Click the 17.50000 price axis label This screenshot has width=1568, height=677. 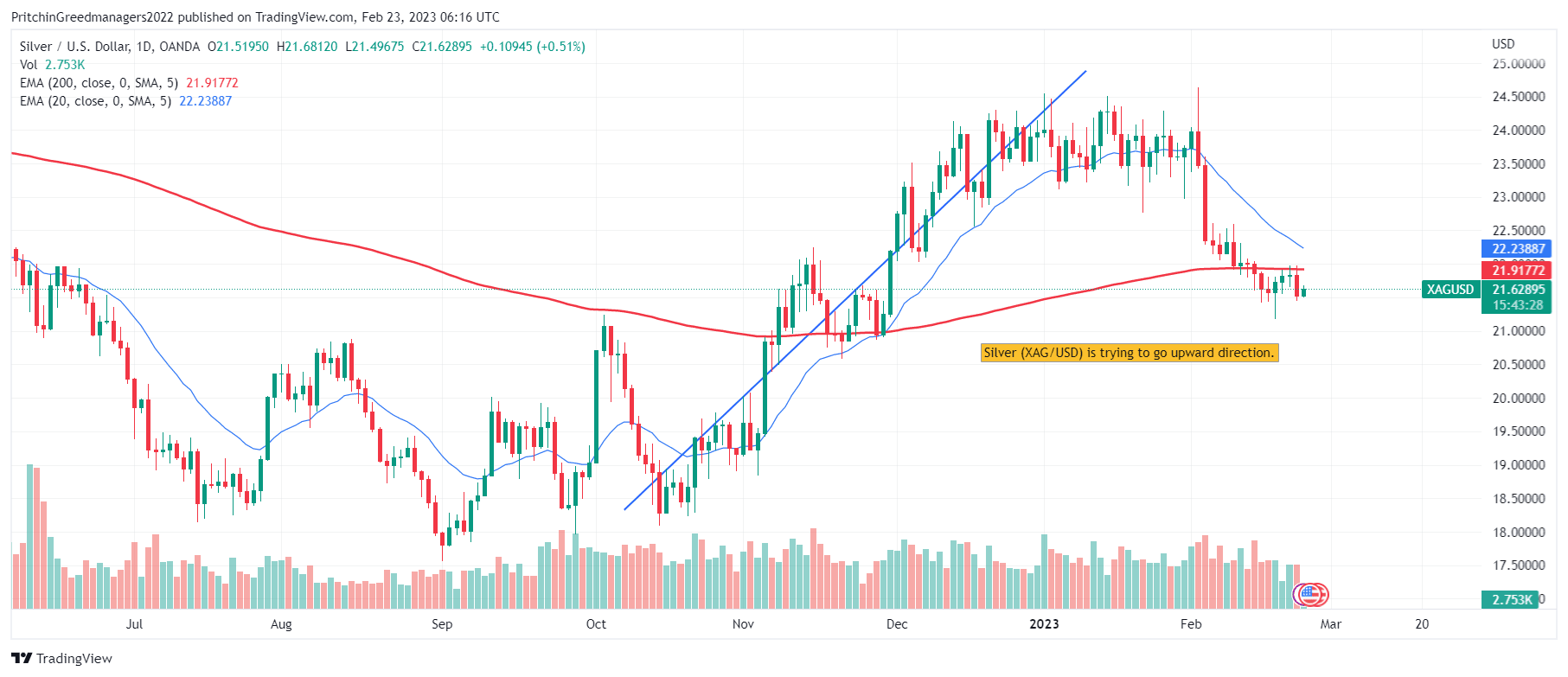(x=1519, y=565)
